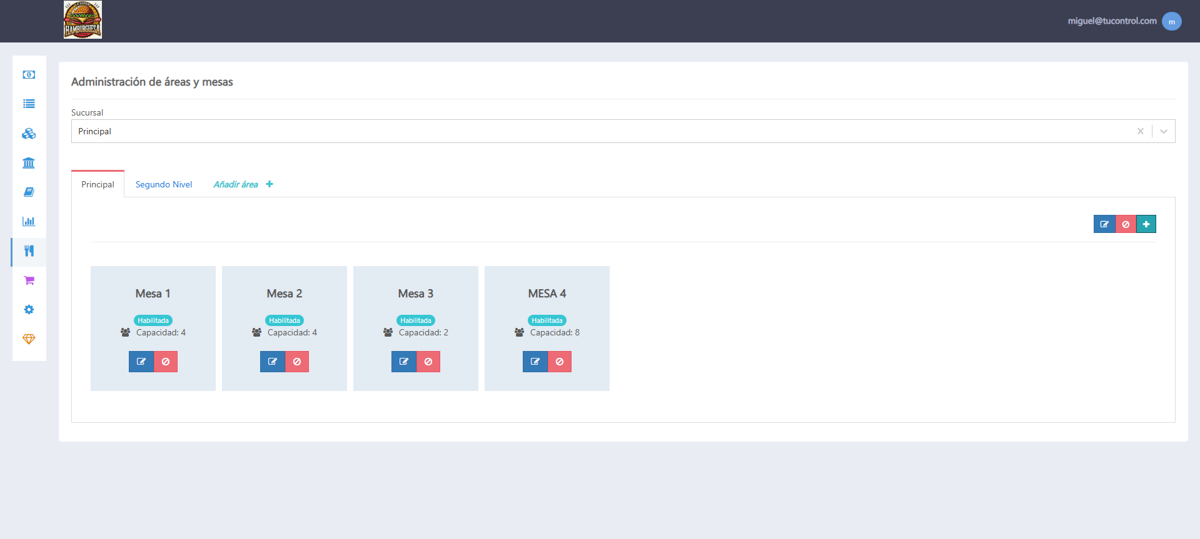The image size is (1200, 539).
Task: Click the Habilitada badge on Mesa 2
Action: [x=285, y=320]
